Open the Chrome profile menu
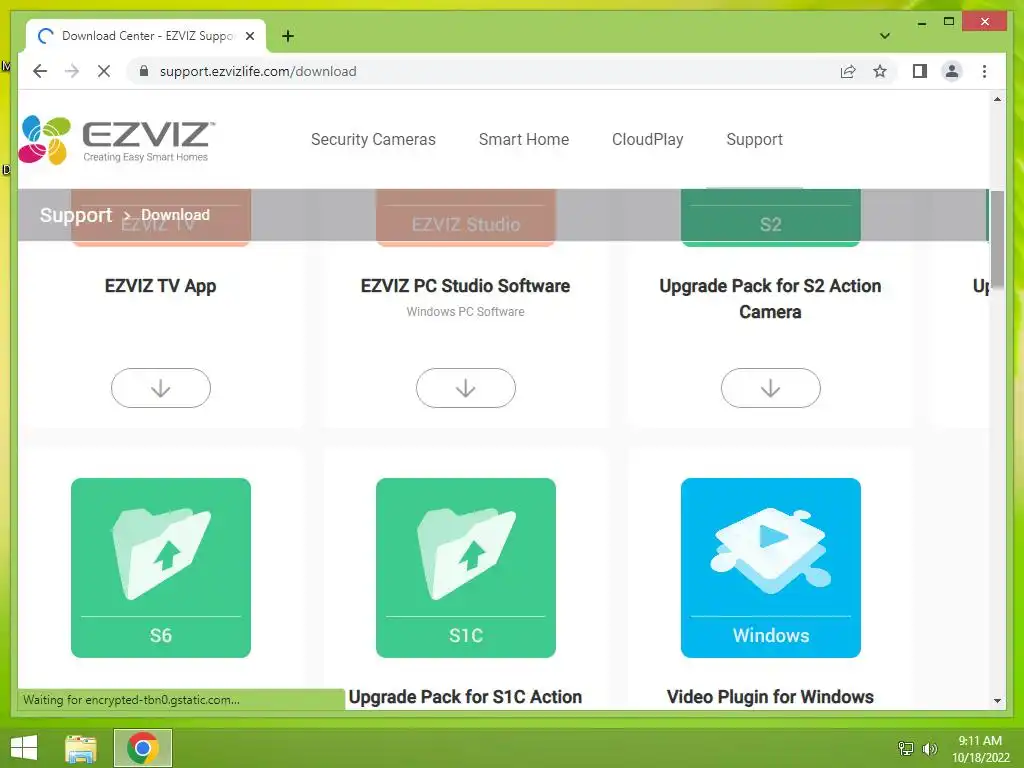The width and height of the screenshot is (1024, 768). (x=952, y=71)
